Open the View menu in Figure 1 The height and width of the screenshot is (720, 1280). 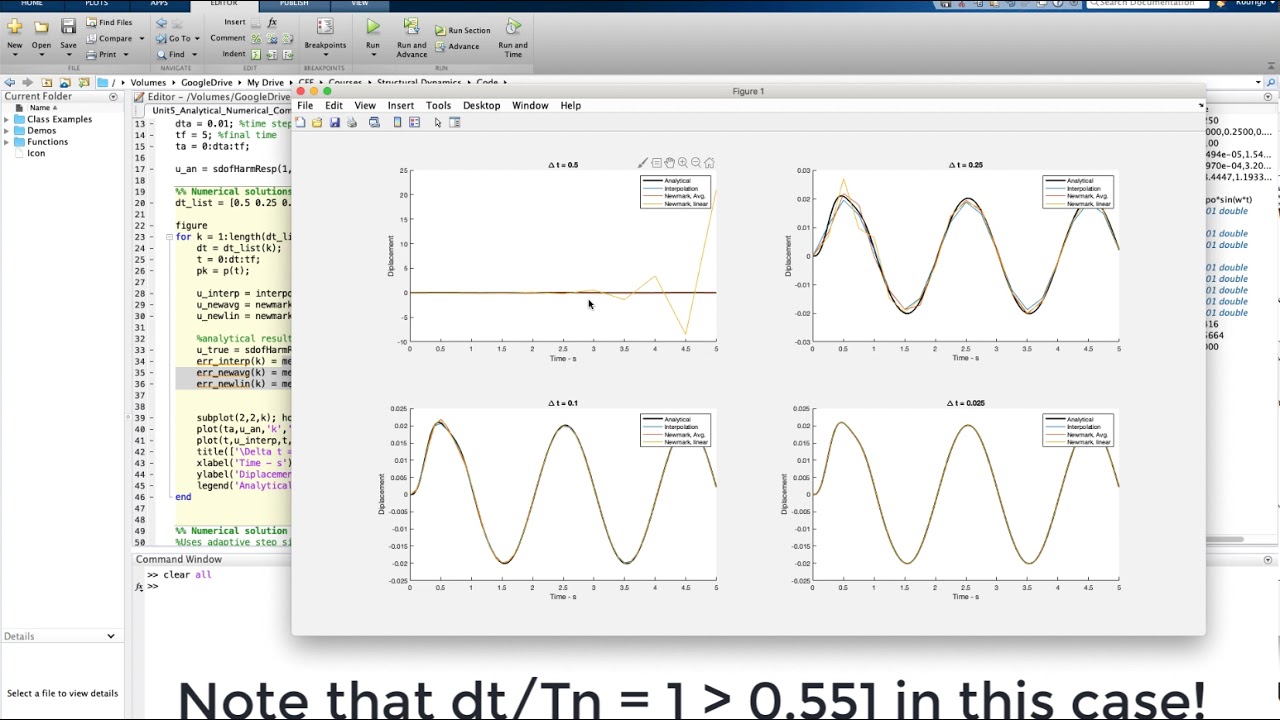pyautogui.click(x=365, y=105)
